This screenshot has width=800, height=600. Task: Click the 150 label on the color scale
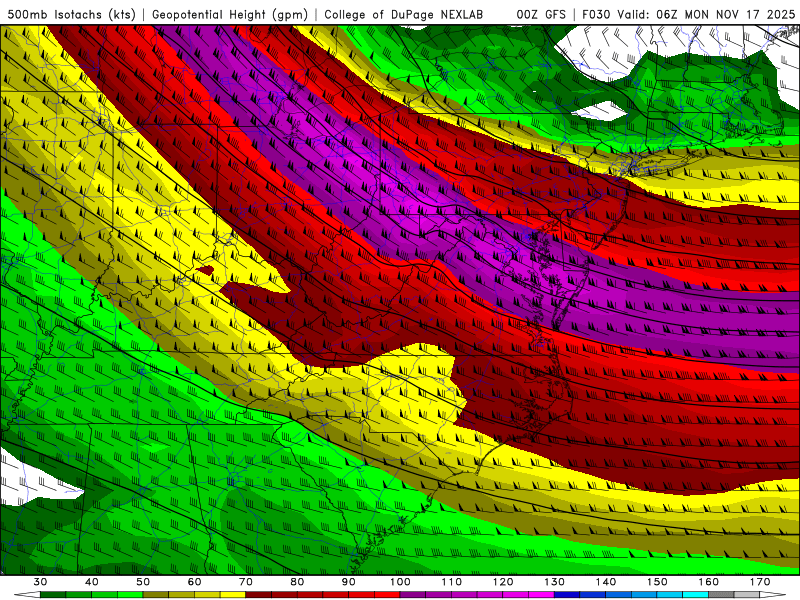tap(657, 582)
